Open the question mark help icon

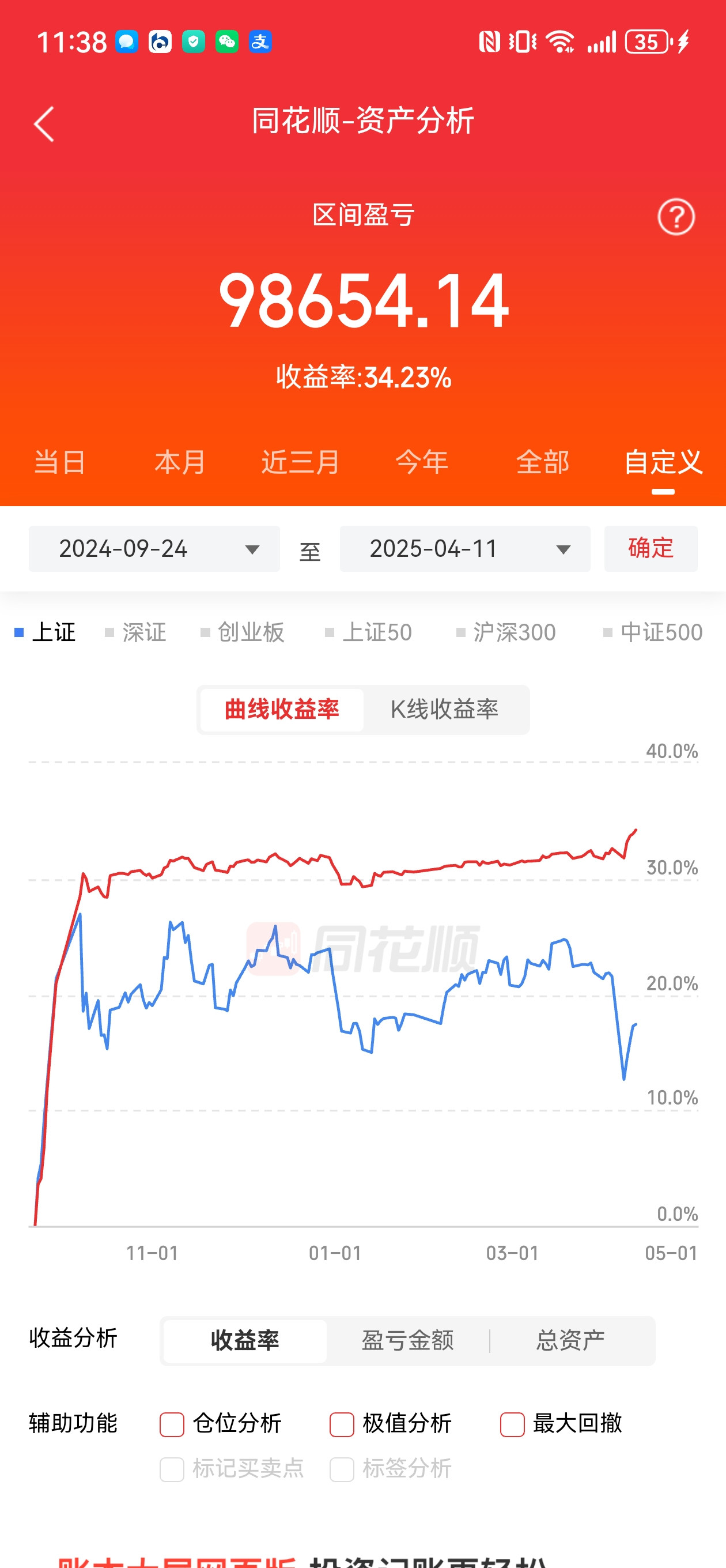[x=676, y=217]
